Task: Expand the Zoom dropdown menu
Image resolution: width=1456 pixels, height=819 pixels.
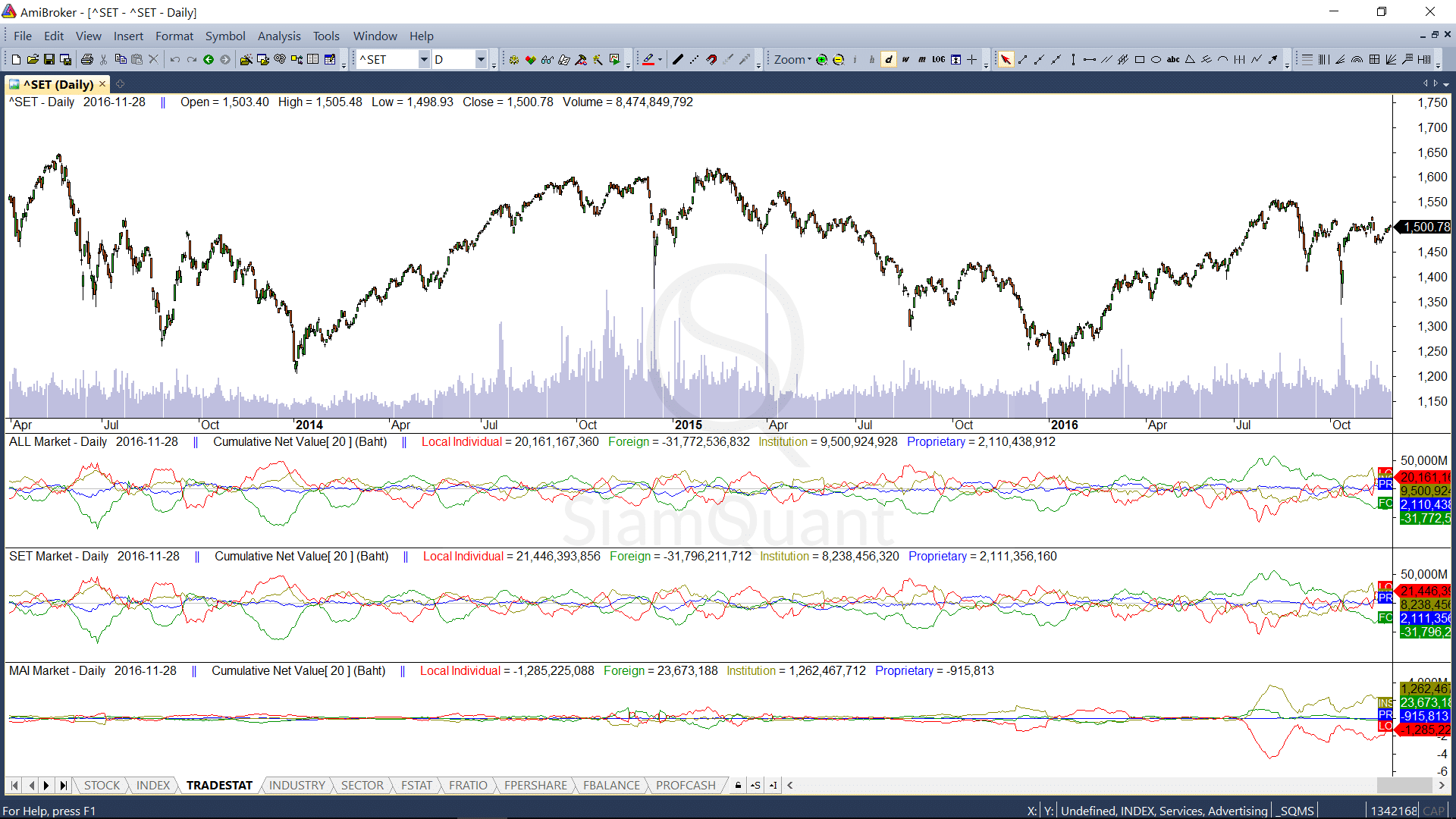Action: pos(809,59)
